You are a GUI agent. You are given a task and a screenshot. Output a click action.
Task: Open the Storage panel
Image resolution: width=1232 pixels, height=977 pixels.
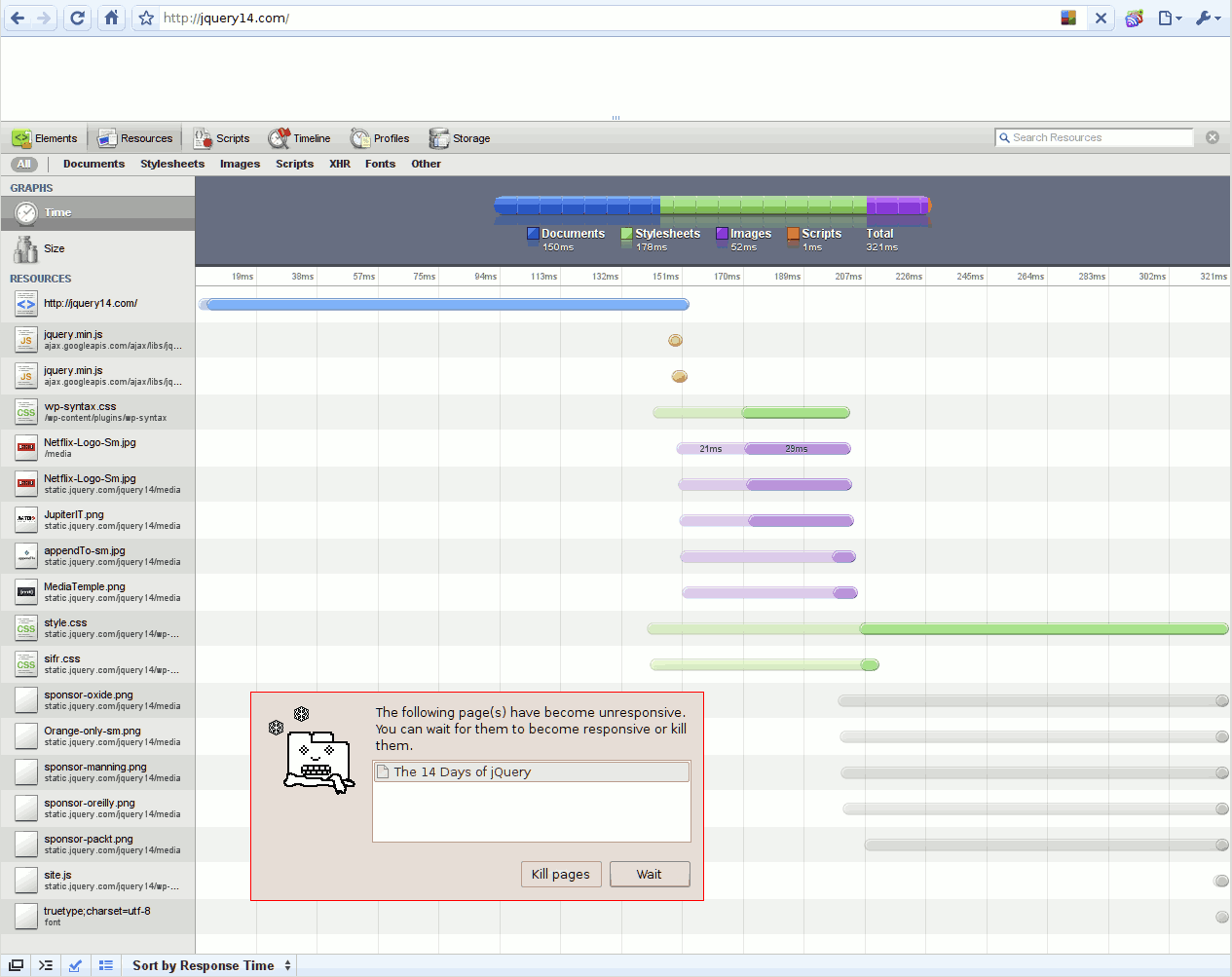point(460,138)
